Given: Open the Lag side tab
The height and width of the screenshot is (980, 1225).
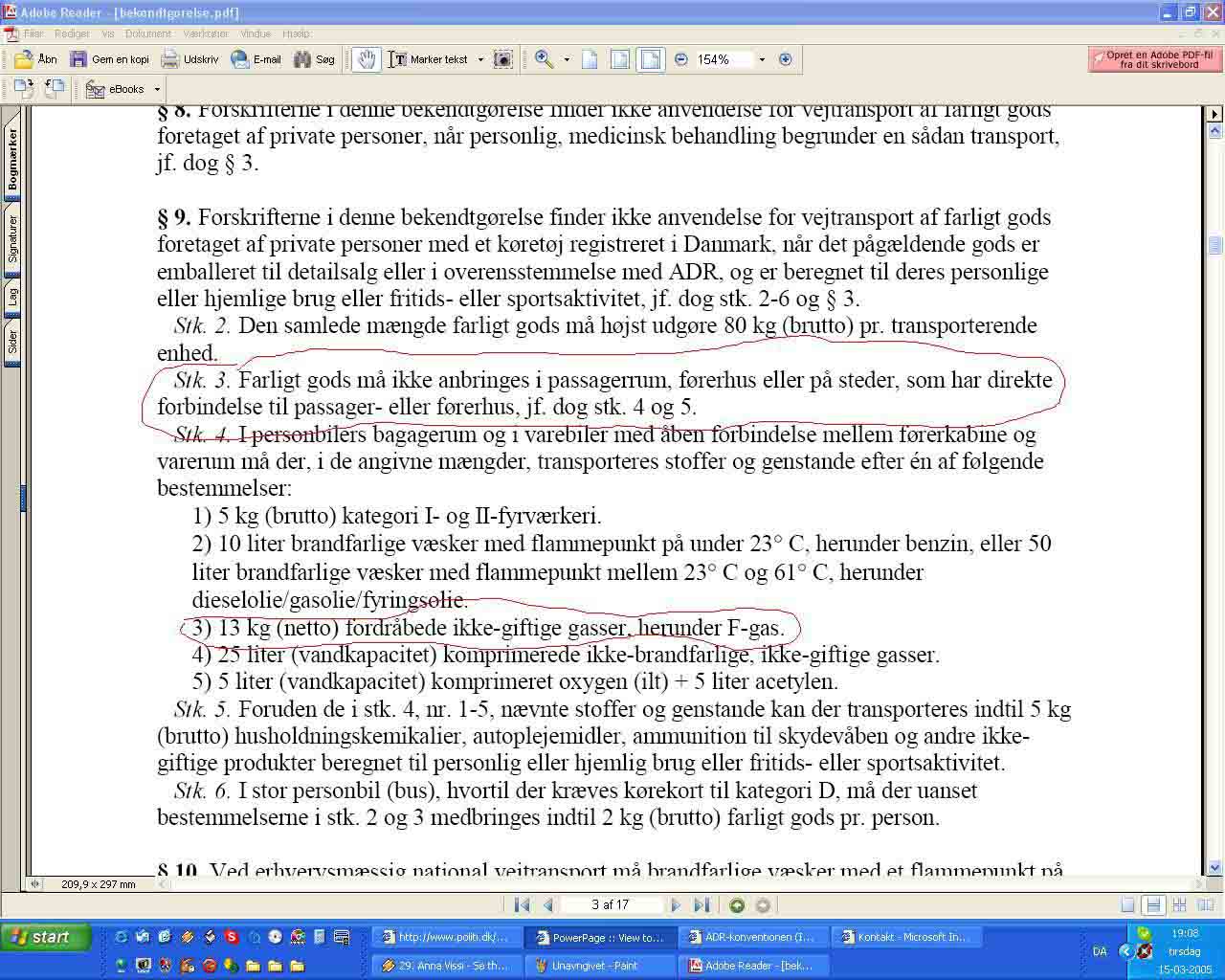Looking at the screenshot, I should (x=12, y=298).
